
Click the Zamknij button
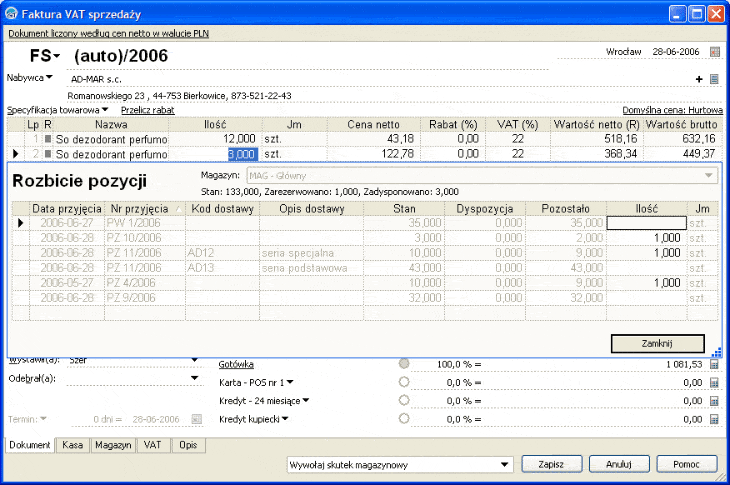[657, 344]
